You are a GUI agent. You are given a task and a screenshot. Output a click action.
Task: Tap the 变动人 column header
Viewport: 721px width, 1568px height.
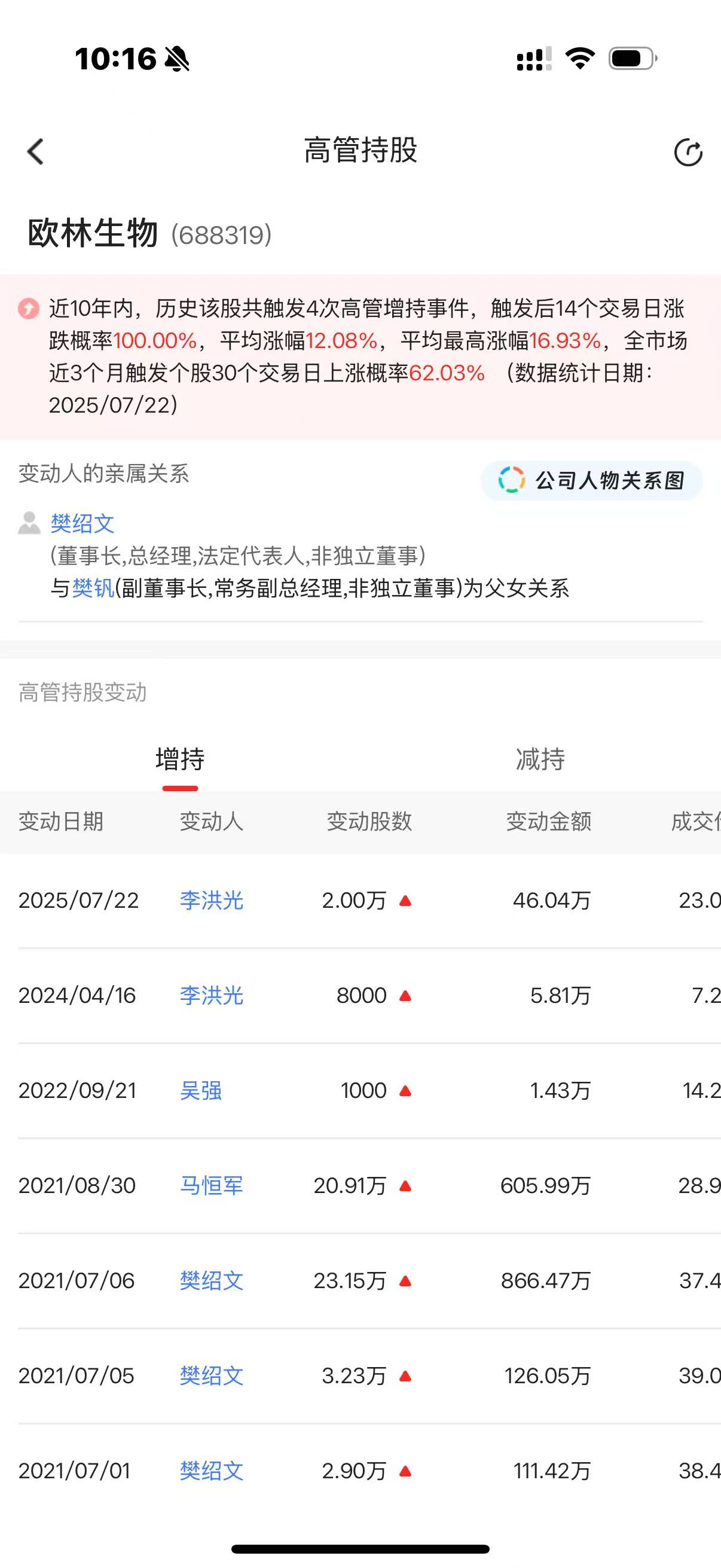point(211,822)
